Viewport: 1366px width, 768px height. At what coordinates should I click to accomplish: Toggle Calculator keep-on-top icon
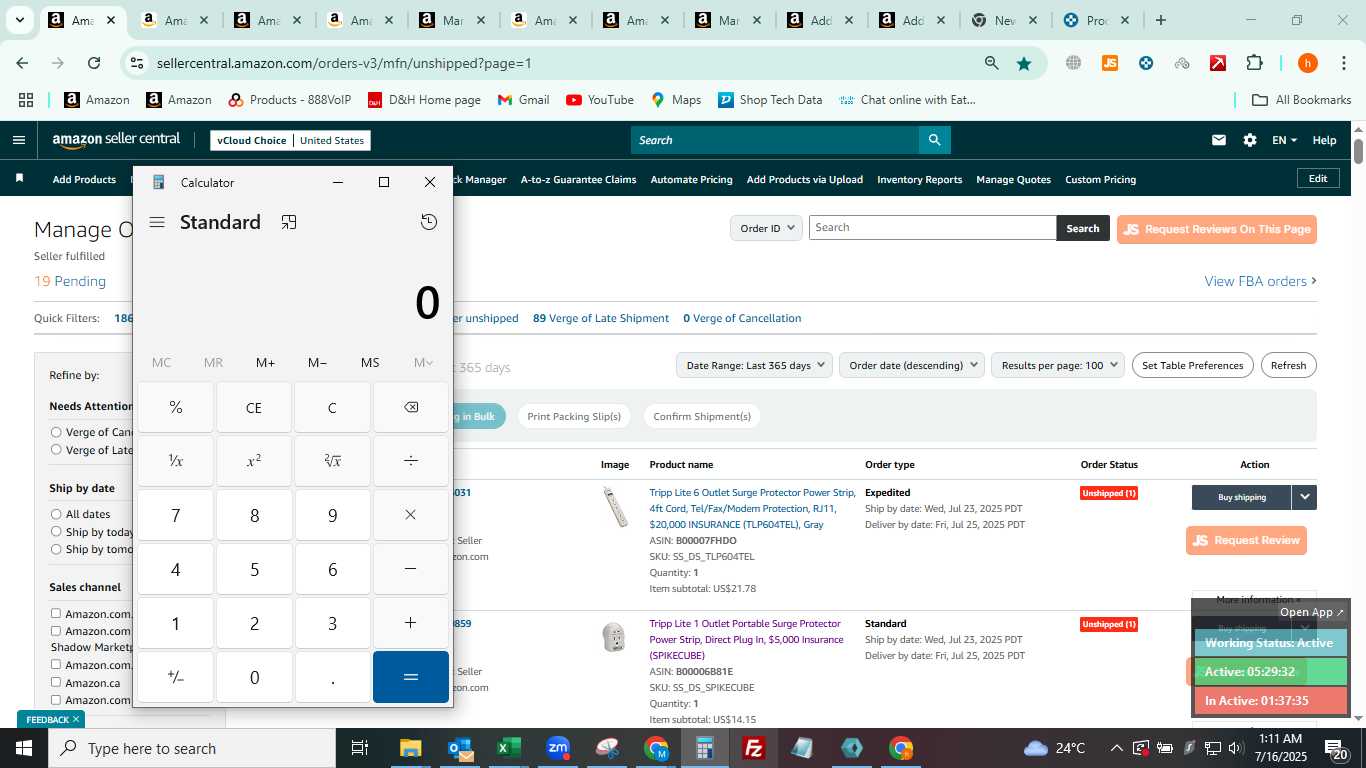289,222
